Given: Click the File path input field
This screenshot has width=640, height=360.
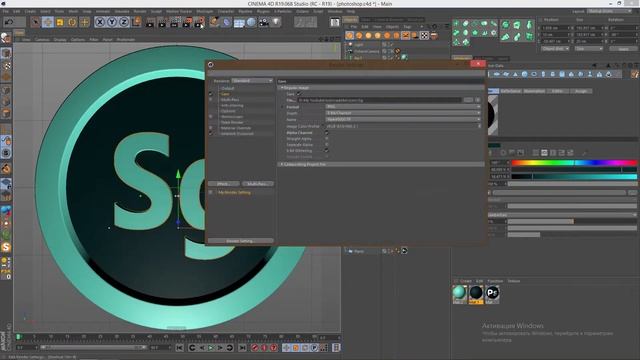Looking at the screenshot, I should click(380, 100).
